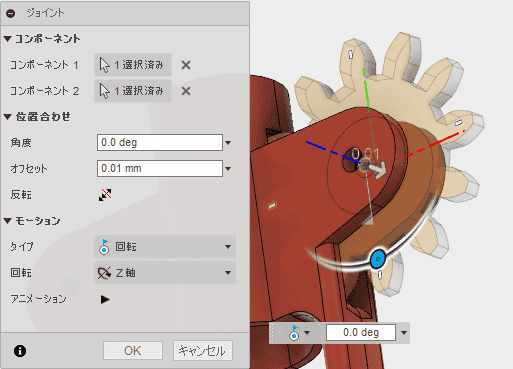
Task: Click the ジョイント dialog title
Action: pos(45,13)
